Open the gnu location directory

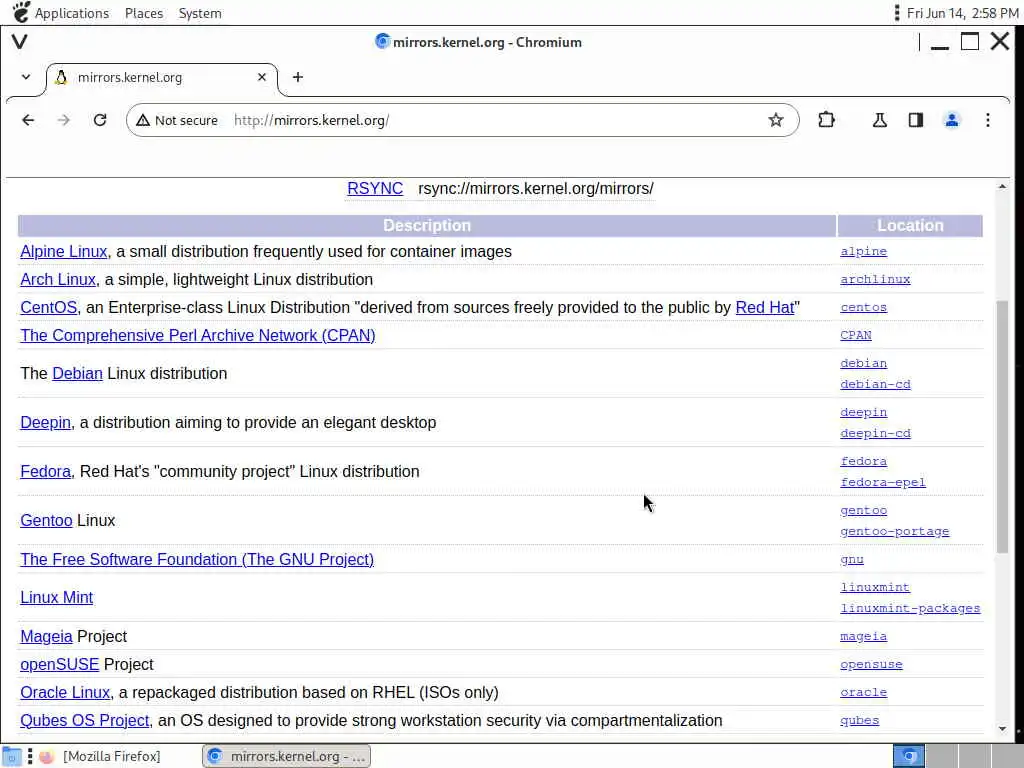tap(852, 560)
